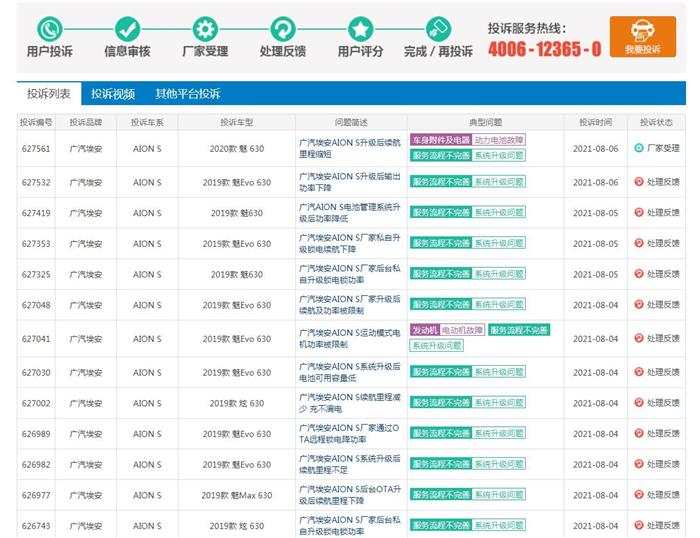Click the 车身附件及电器 tag in row 627561

tap(441, 140)
